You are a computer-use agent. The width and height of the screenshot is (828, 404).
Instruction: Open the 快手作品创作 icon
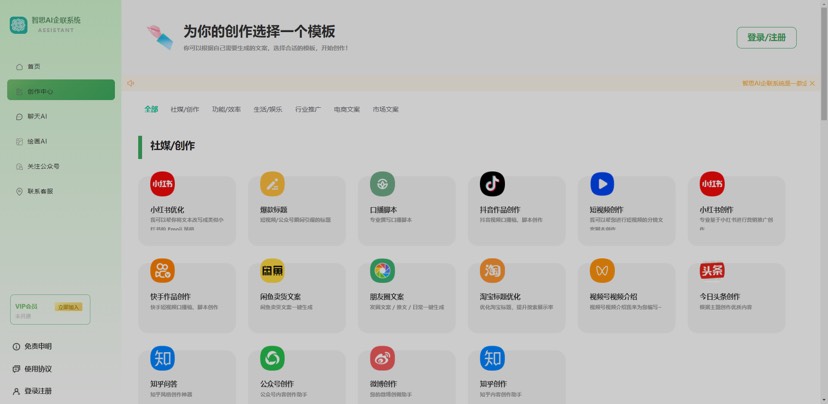[x=163, y=271]
